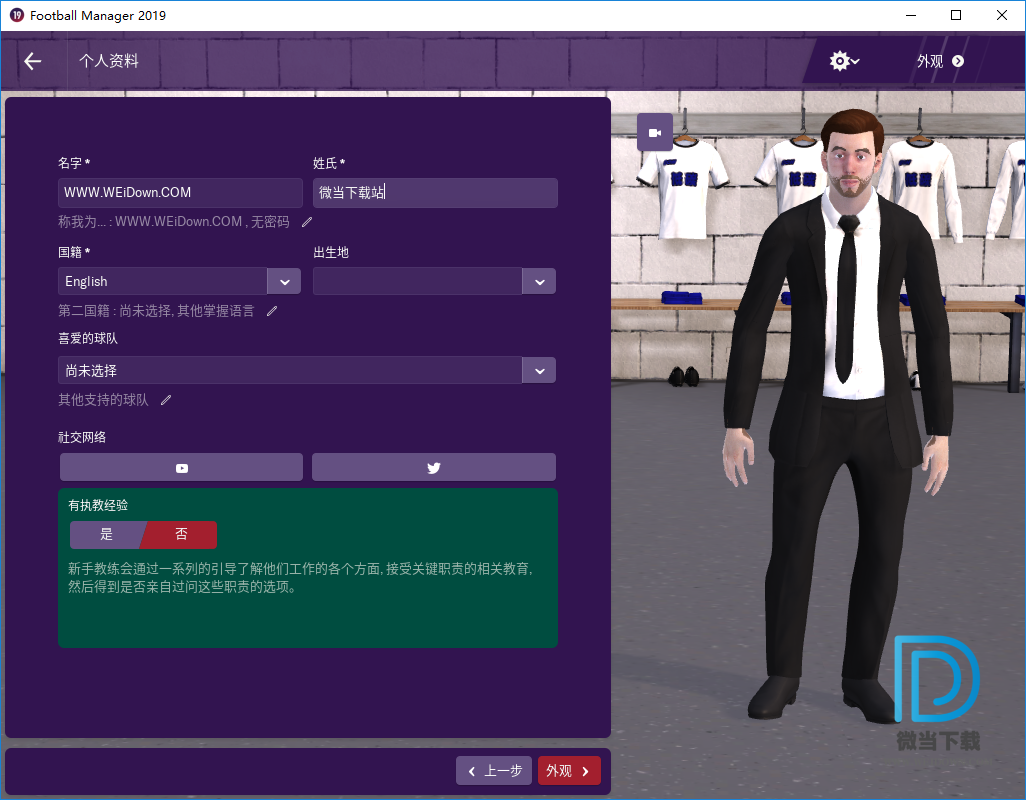
Task: Toggle the camera view icon
Action: click(655, 133)
